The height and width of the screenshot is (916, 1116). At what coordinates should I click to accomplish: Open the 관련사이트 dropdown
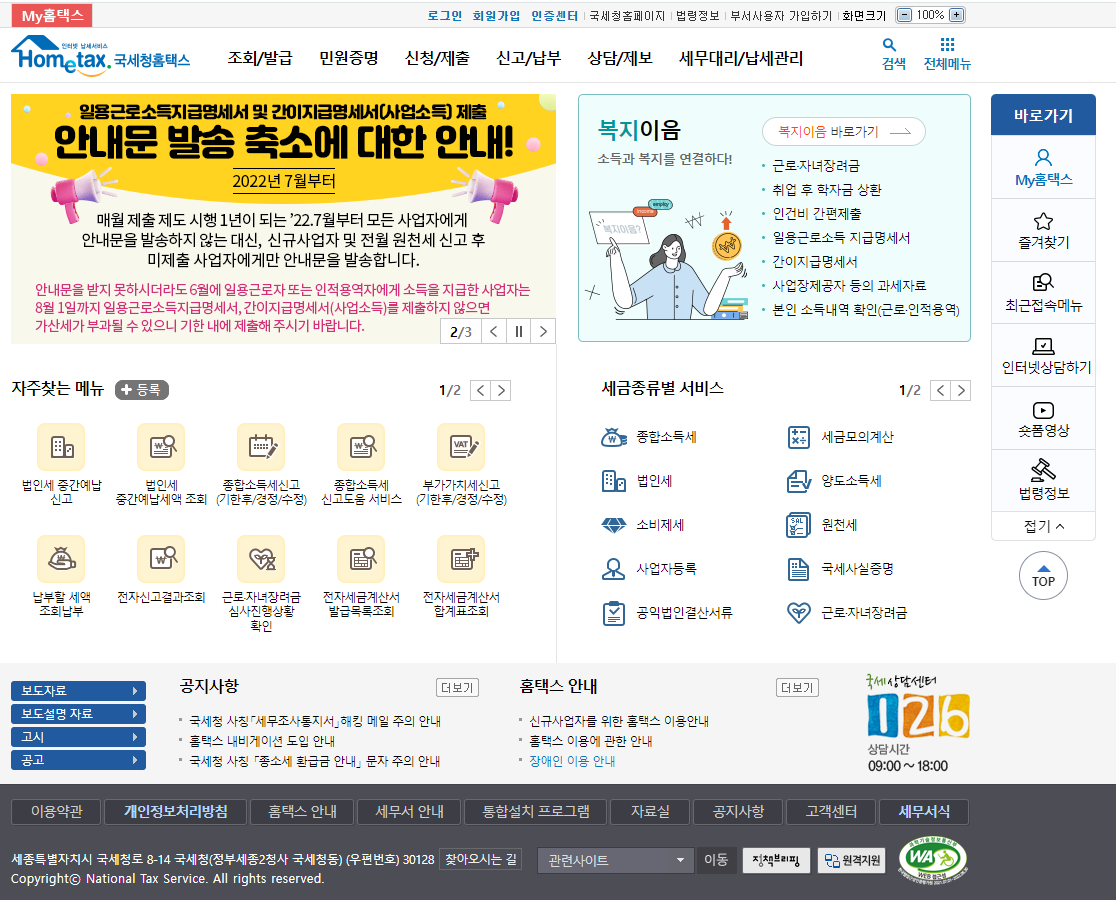616,860
